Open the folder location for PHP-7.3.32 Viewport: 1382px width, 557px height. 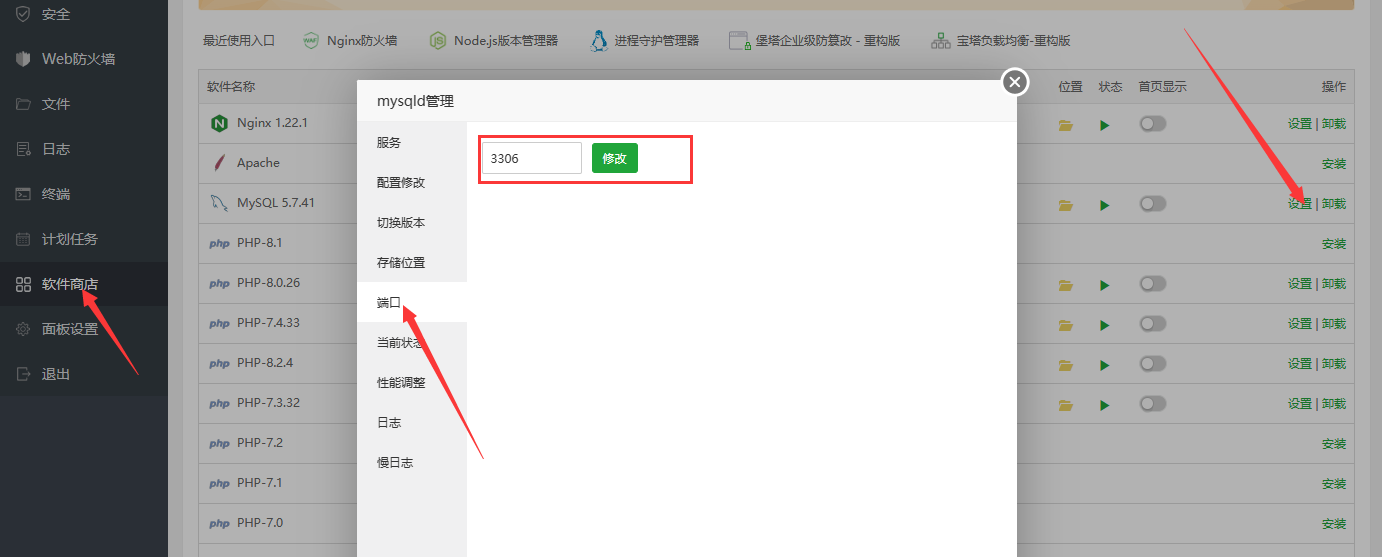click(x=1066, y=405)
